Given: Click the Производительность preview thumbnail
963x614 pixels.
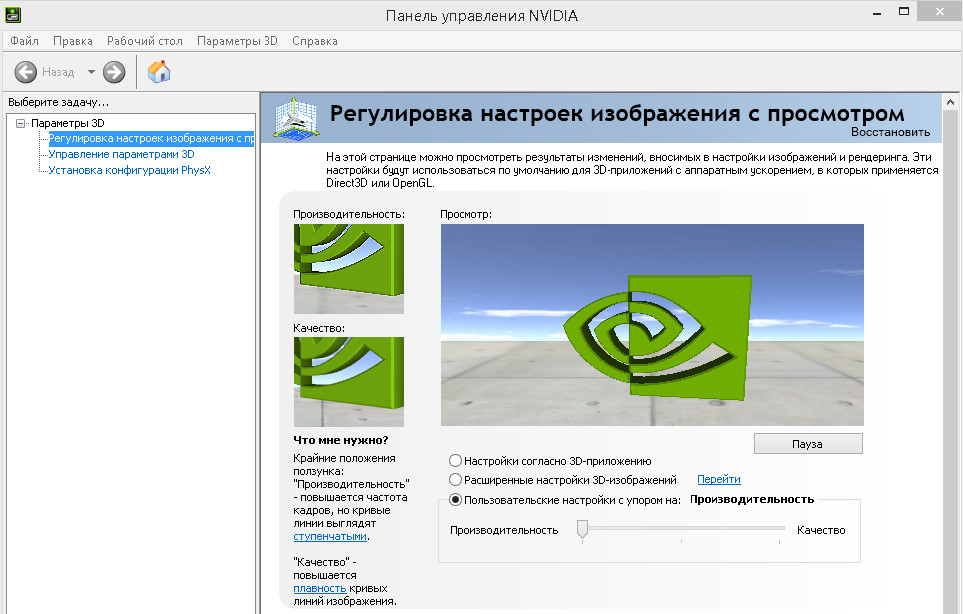Looking at the screenshot, I should coord(349,269).
